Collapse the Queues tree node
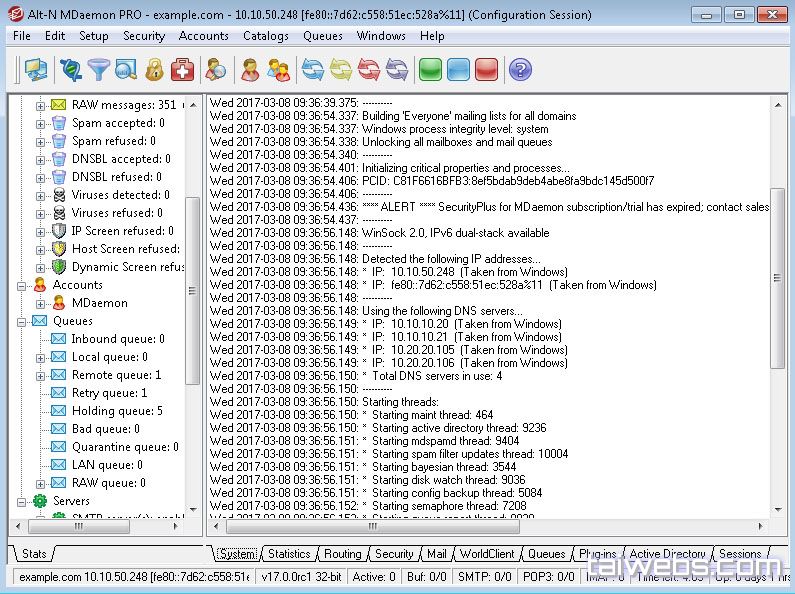 coord(22,321)
